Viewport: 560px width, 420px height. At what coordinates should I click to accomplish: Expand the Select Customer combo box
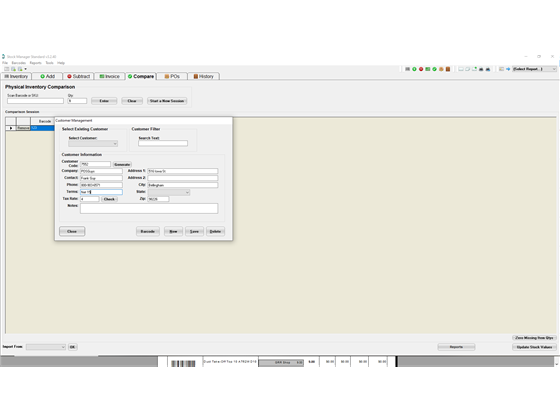(93, 144)
